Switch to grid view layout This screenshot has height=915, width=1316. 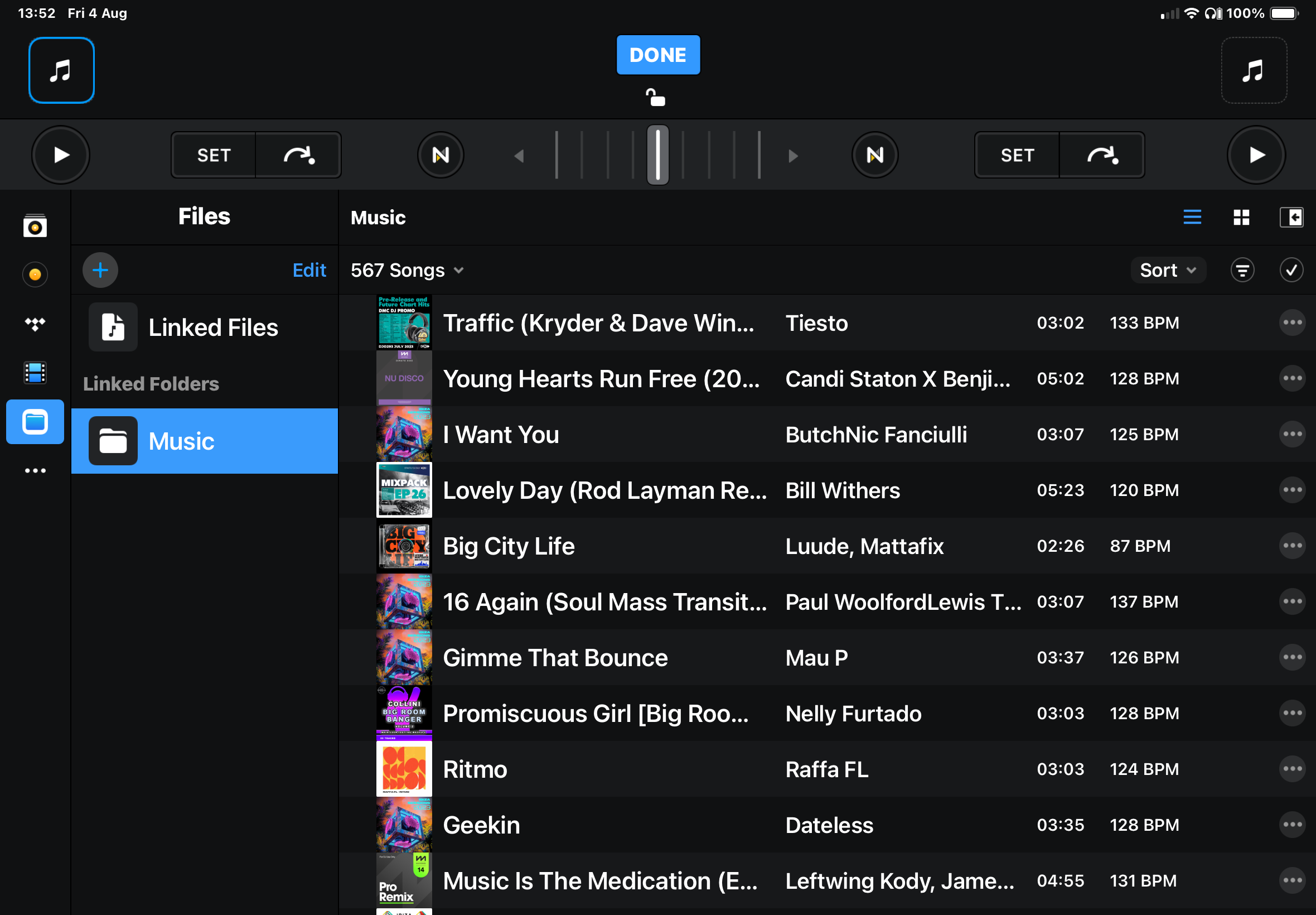1241,217
